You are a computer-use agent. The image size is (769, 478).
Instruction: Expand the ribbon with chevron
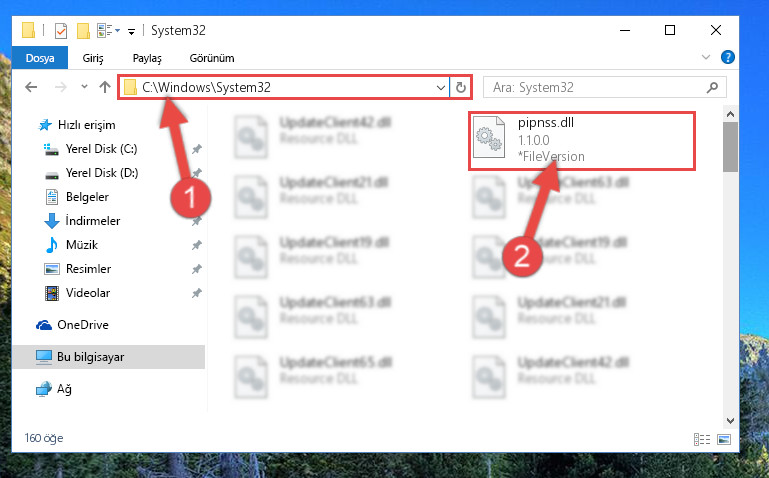point(706,57)
